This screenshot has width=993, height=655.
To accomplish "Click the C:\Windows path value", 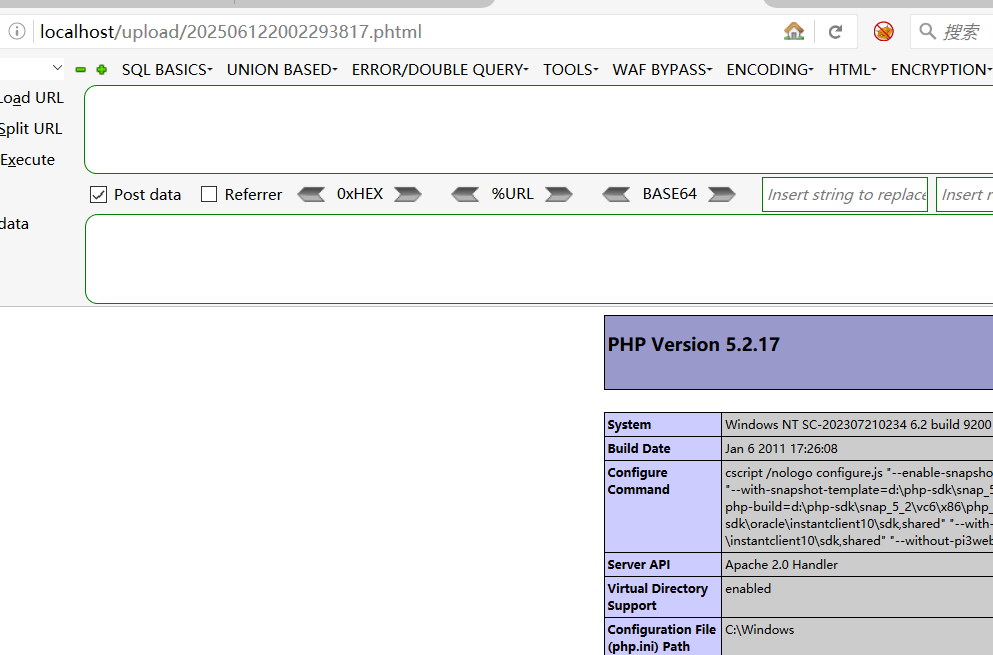I will [759, 630].
